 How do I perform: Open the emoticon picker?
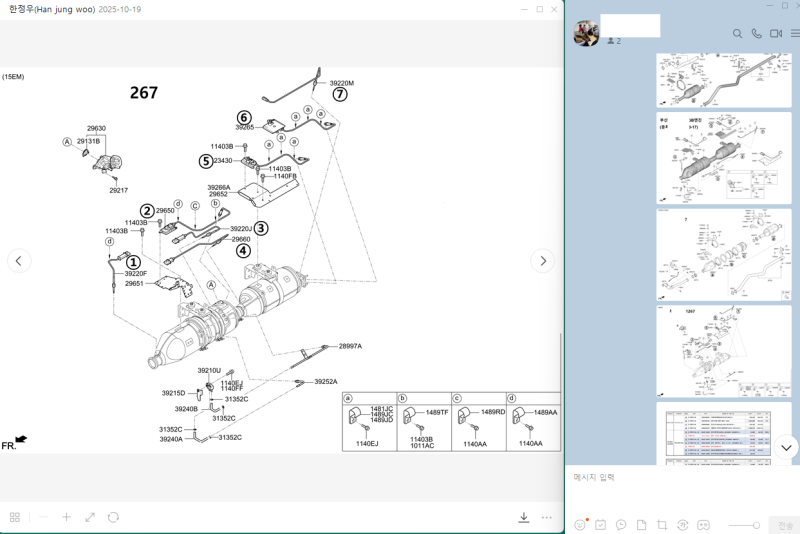click(580, 525)
